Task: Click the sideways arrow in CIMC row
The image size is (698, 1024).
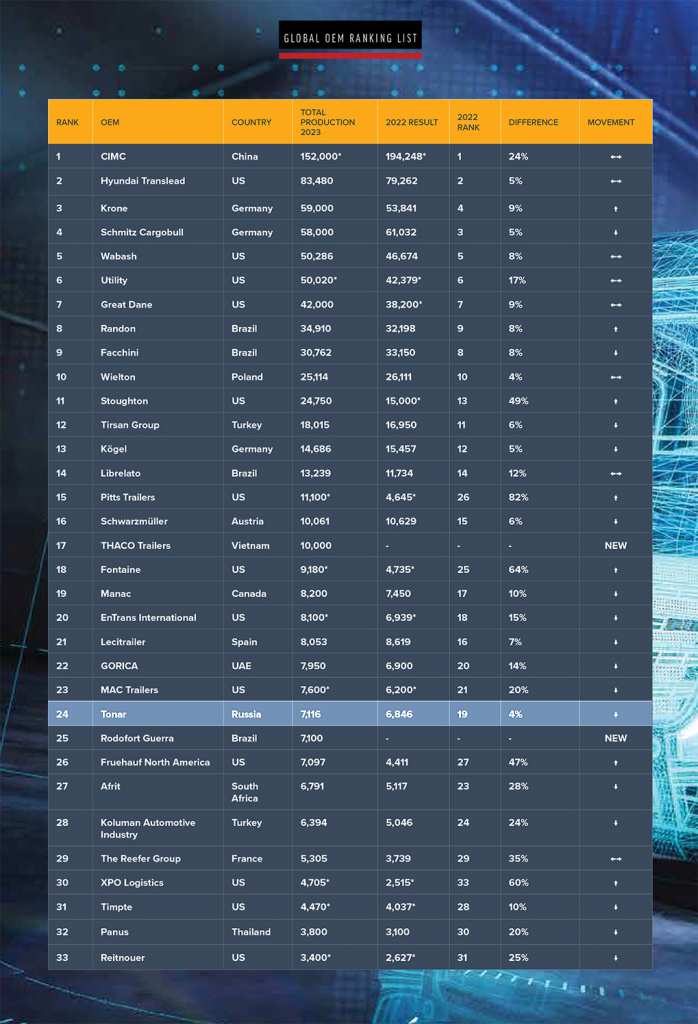Action: 615,157
